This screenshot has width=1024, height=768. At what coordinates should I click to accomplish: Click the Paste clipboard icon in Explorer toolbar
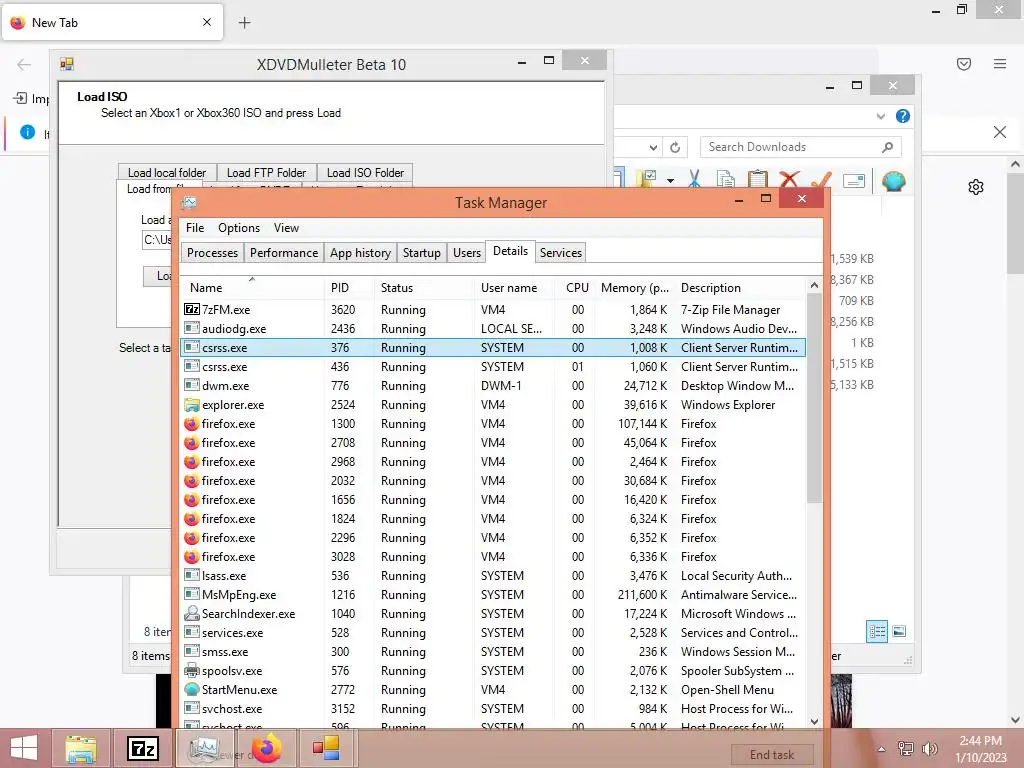pos(758,179)
